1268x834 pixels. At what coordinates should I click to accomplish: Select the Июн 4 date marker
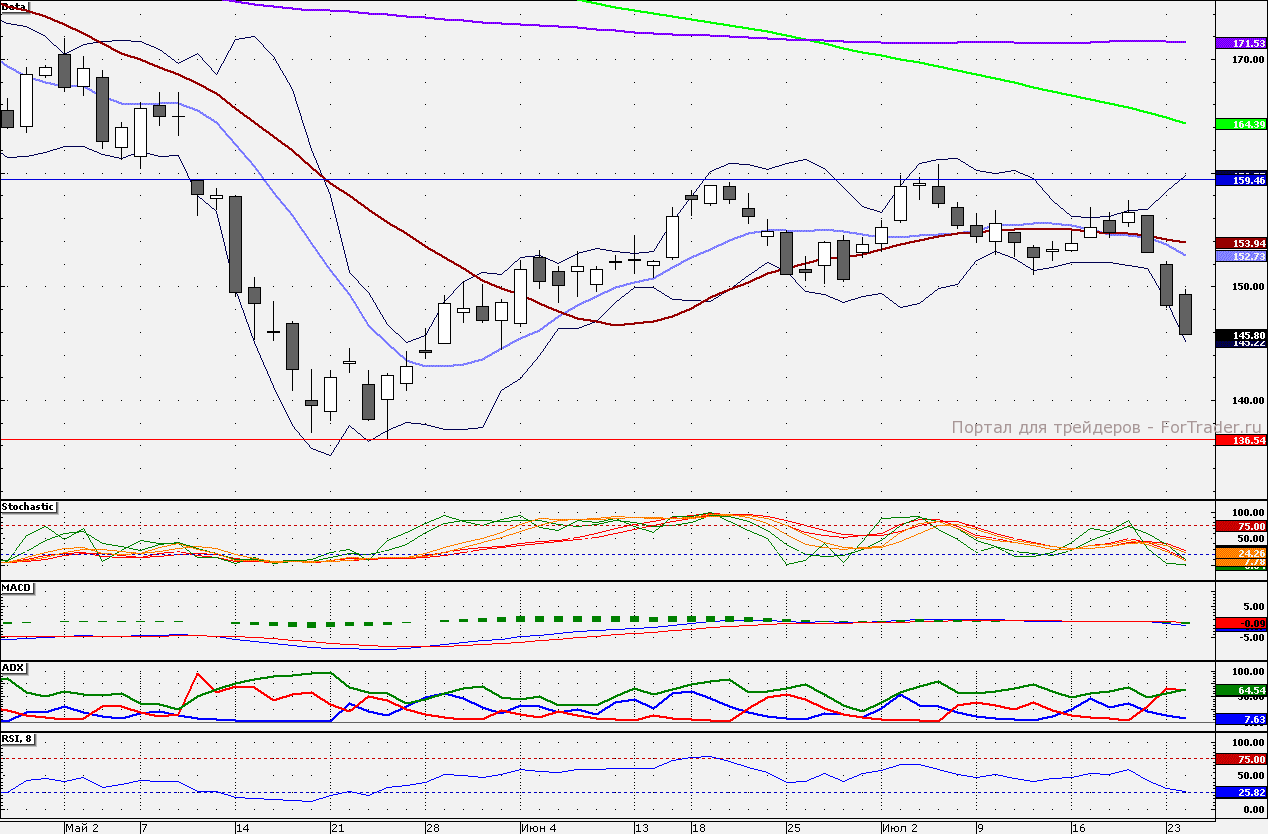[538, 828]
